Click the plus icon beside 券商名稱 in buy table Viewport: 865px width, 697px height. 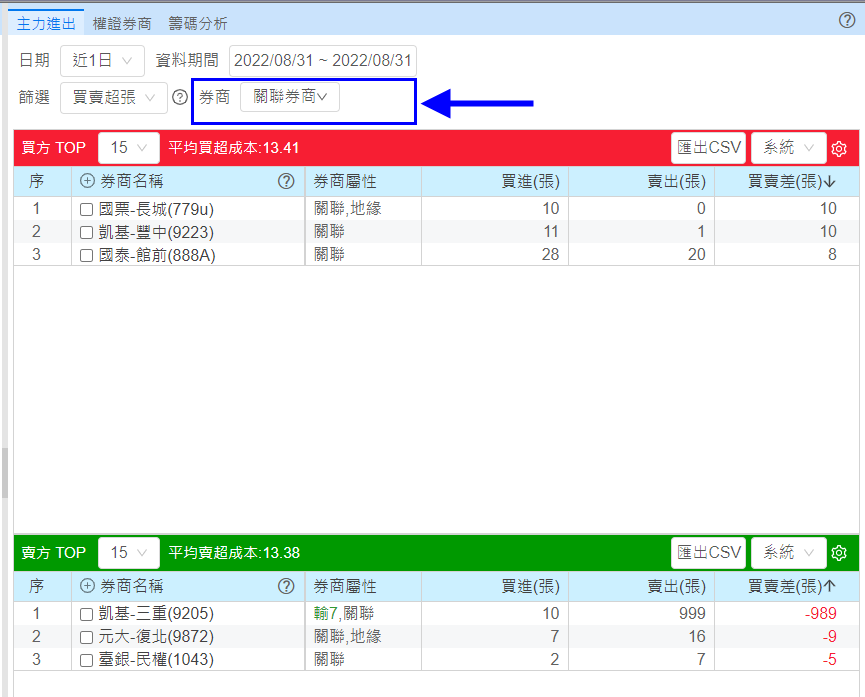click(x=87, y=181)
